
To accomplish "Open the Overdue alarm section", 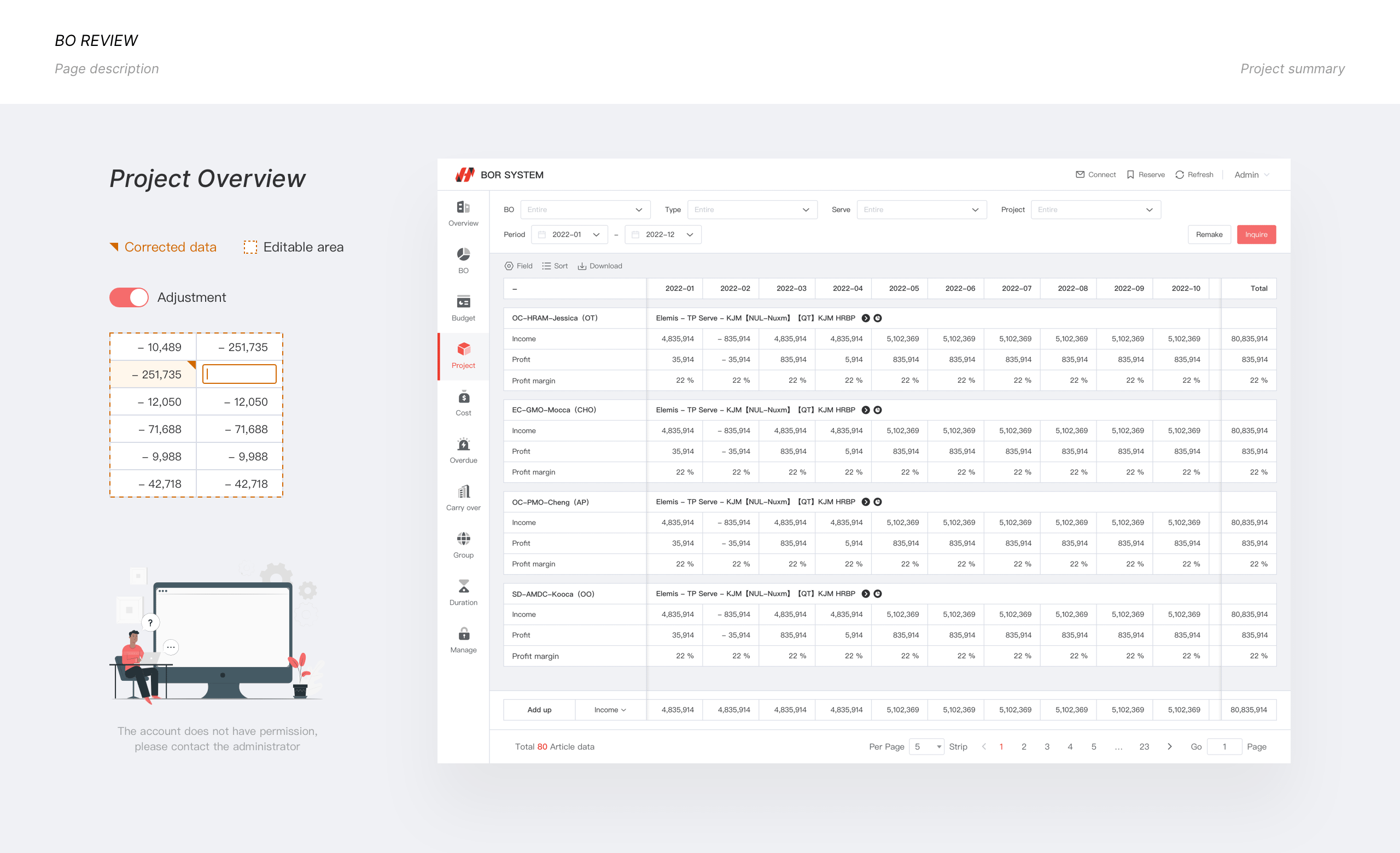I will 463,451.
